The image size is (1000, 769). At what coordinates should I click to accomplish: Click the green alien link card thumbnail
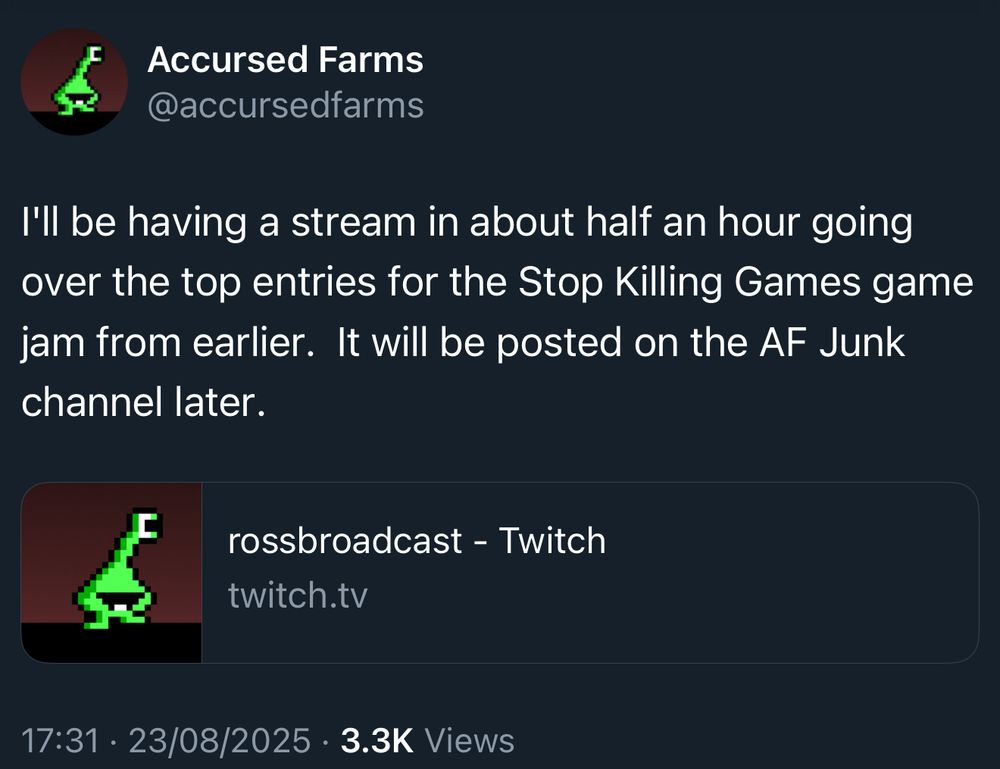[112, 572]
